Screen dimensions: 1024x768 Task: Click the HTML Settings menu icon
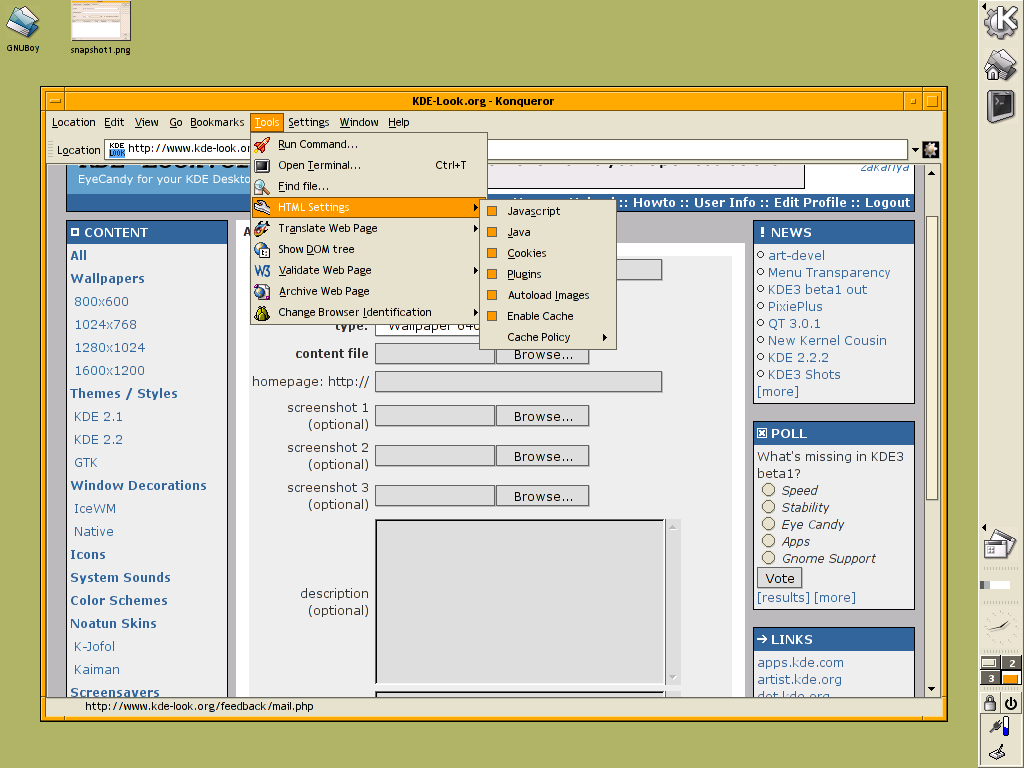pyautogui.click(x=263, y=208)
